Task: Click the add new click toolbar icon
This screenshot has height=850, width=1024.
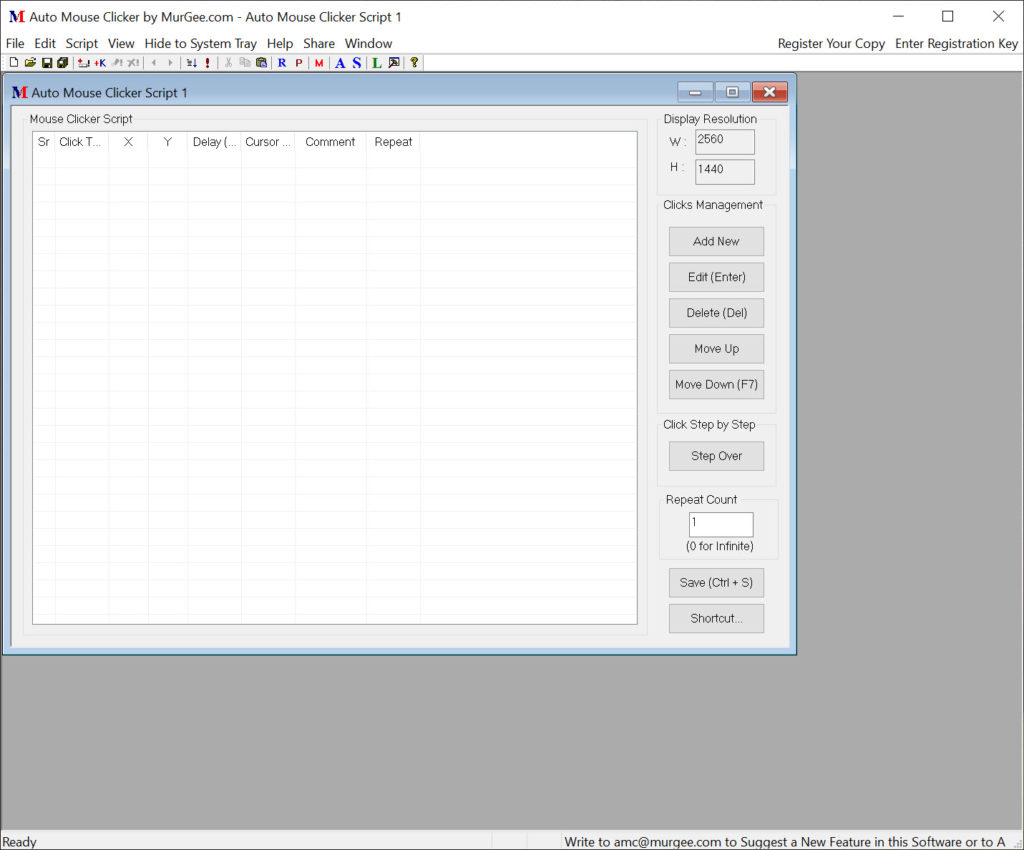Action: (84, 63)
